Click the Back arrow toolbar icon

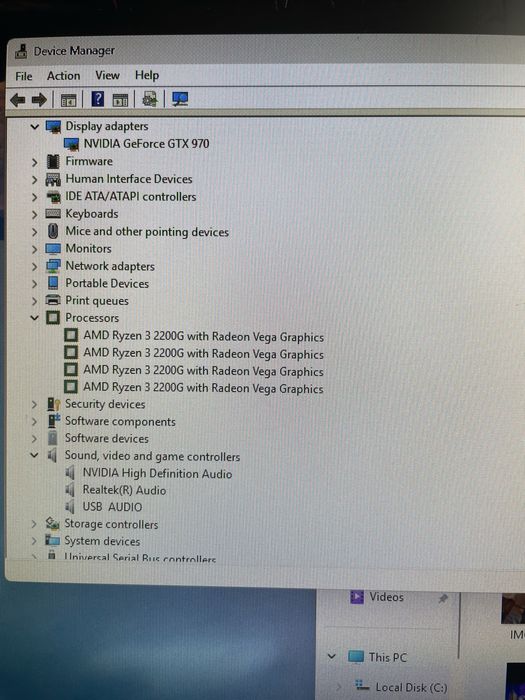click(x=17, y=100)
